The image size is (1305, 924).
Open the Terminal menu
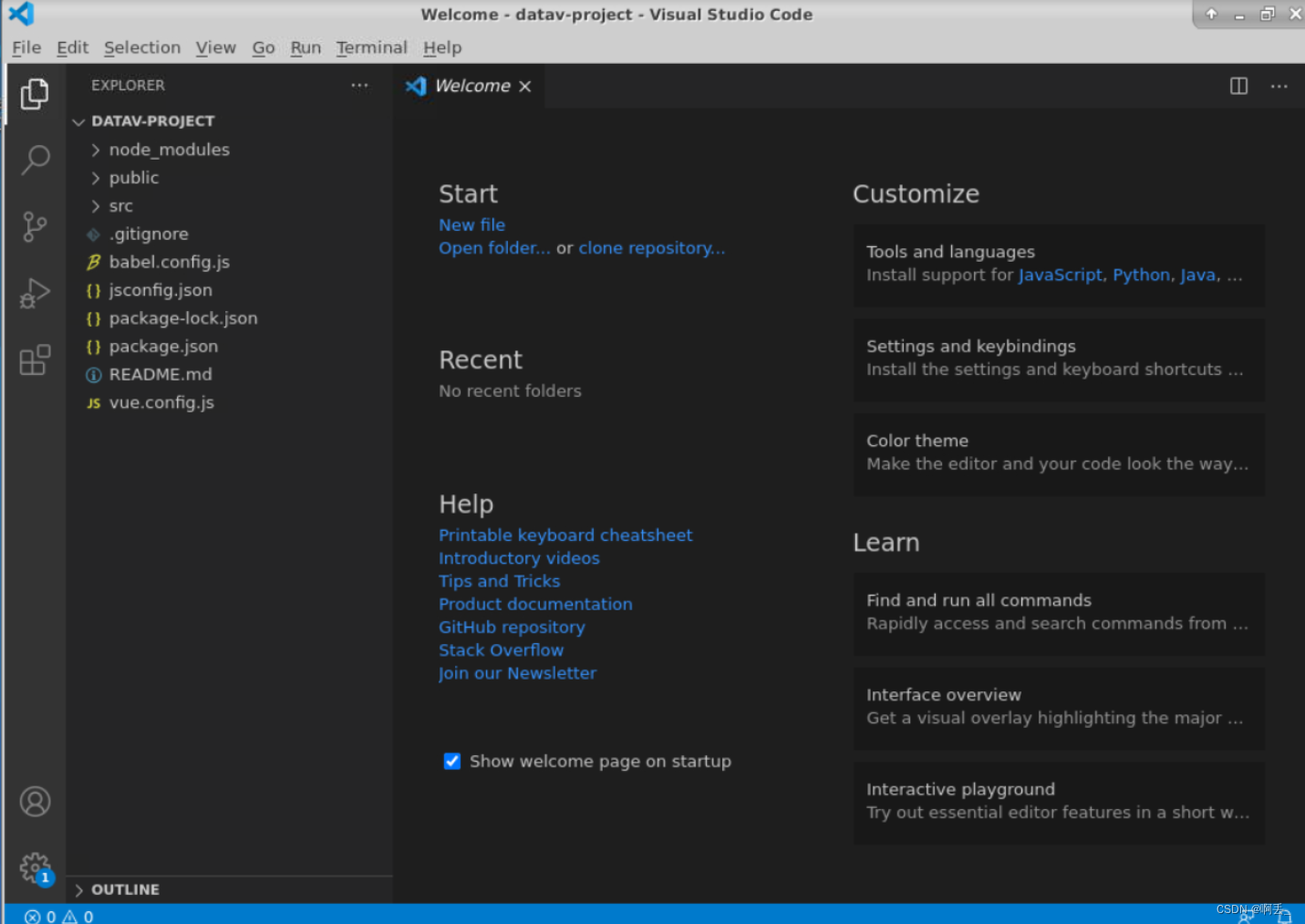click(x=371, y=47)
